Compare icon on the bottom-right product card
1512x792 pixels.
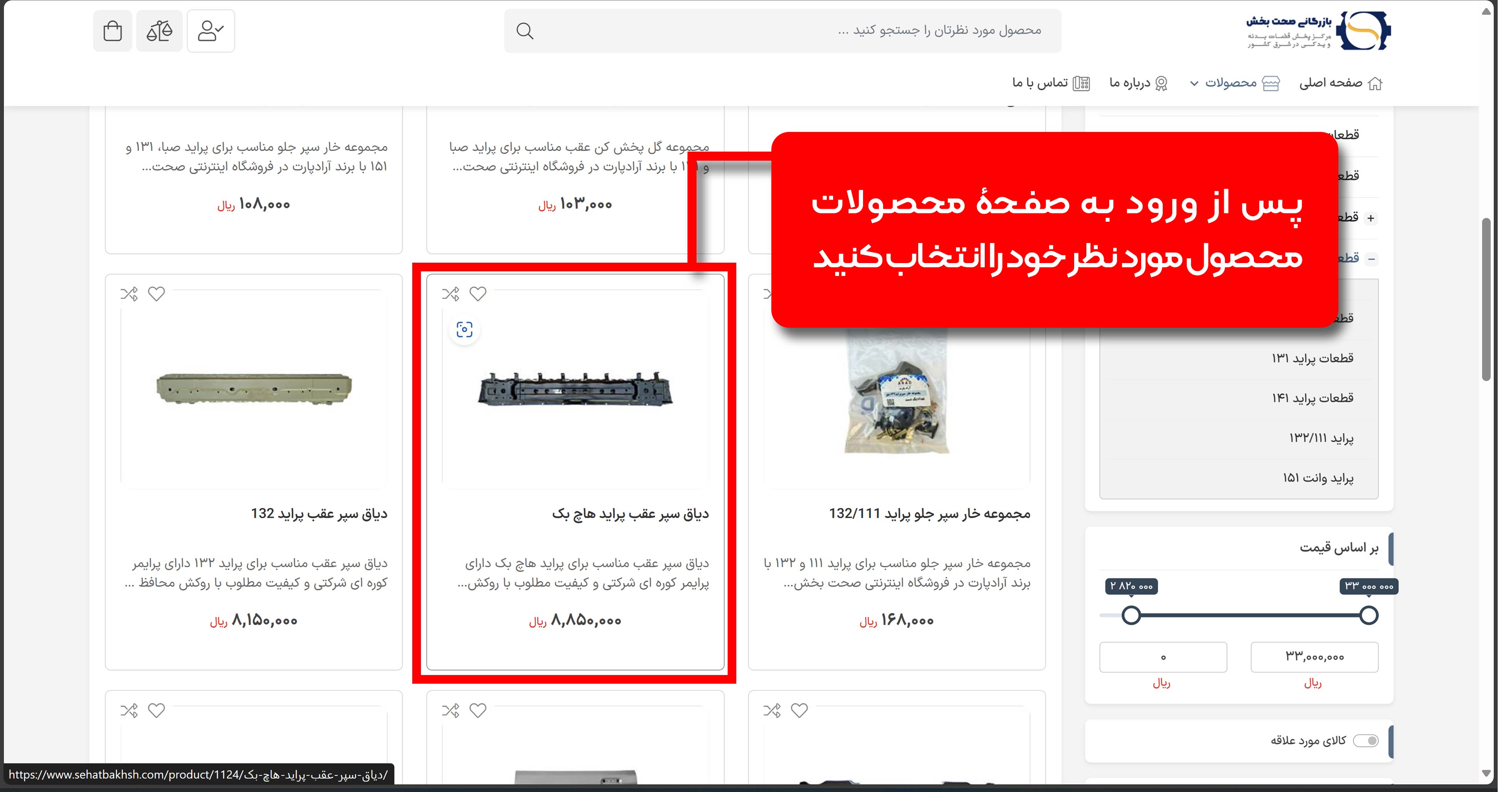[773, 710]
